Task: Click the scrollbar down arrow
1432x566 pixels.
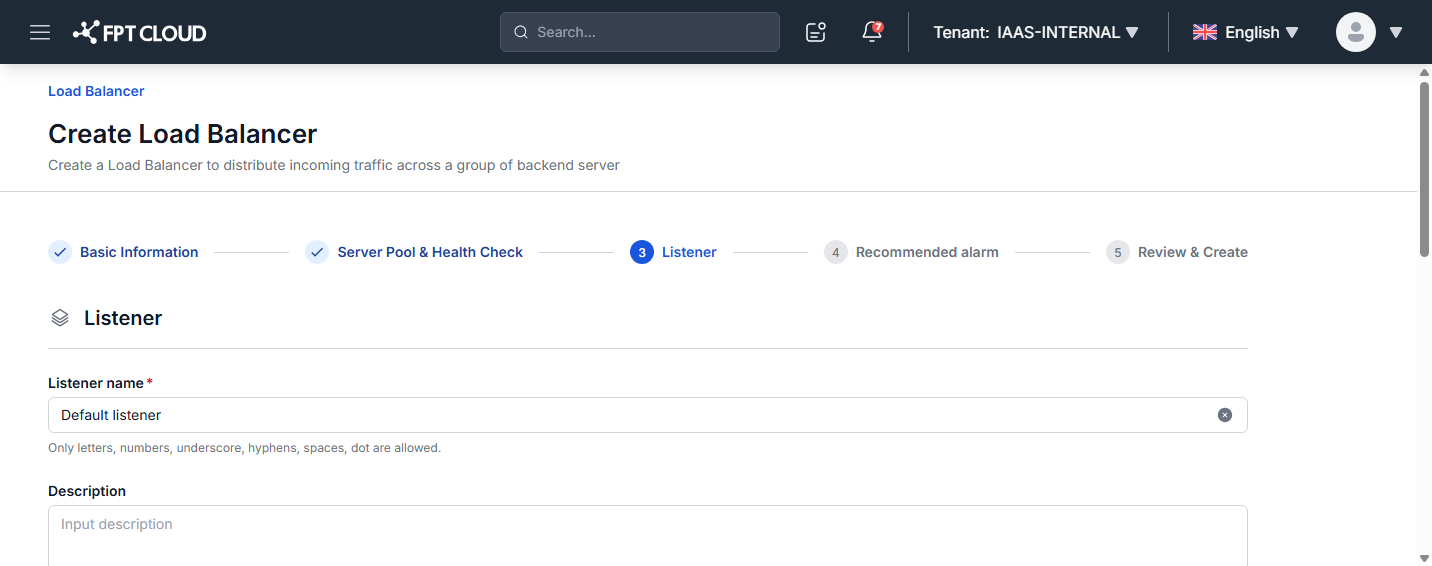Action: [1424, 558]
